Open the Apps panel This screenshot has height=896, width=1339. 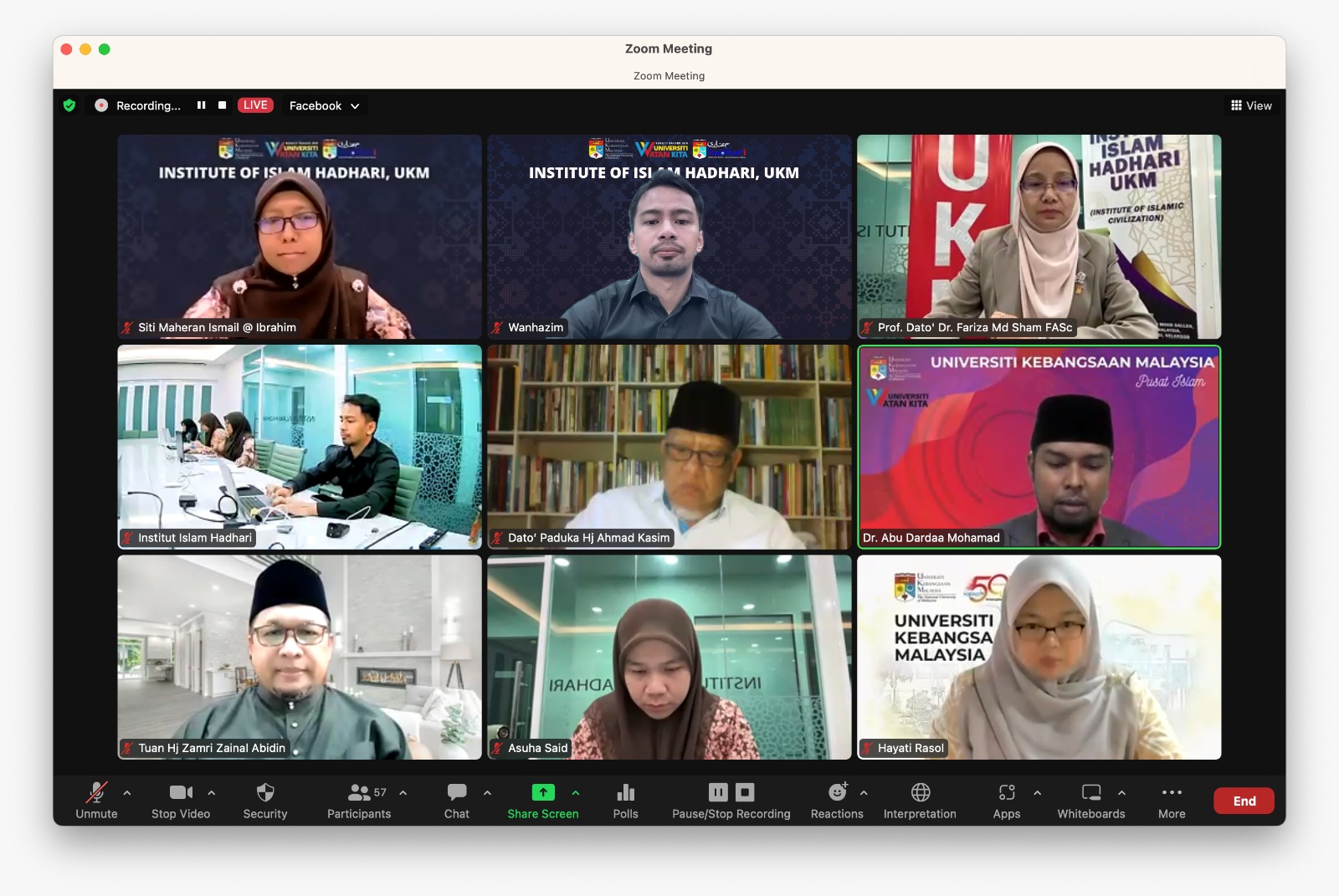coord(1006,800)
